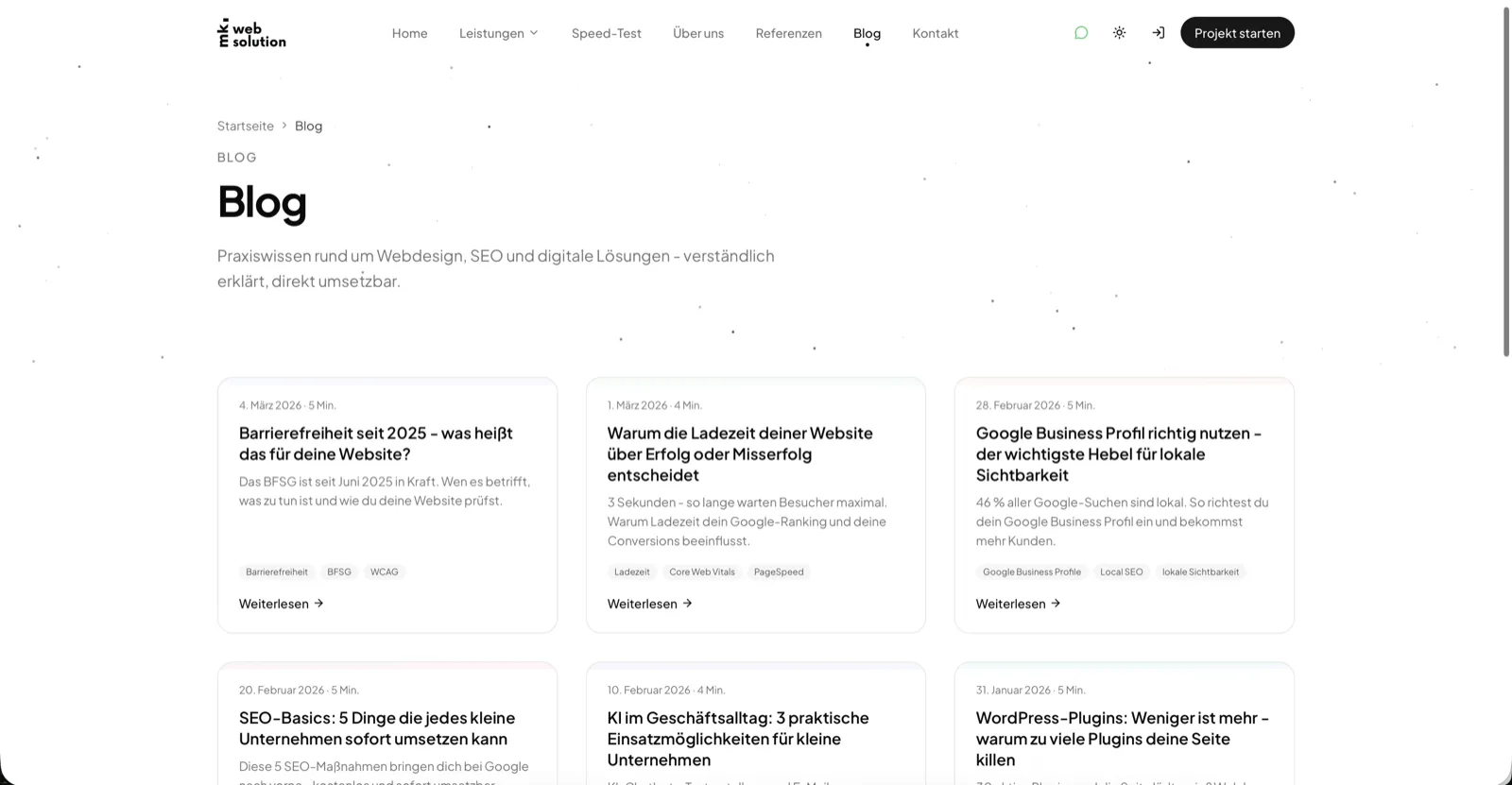Open WordPress-Plugins: Weniger ist mehr article
The height and width of the screenshot is (785, 1512).
coord(1123,739)
